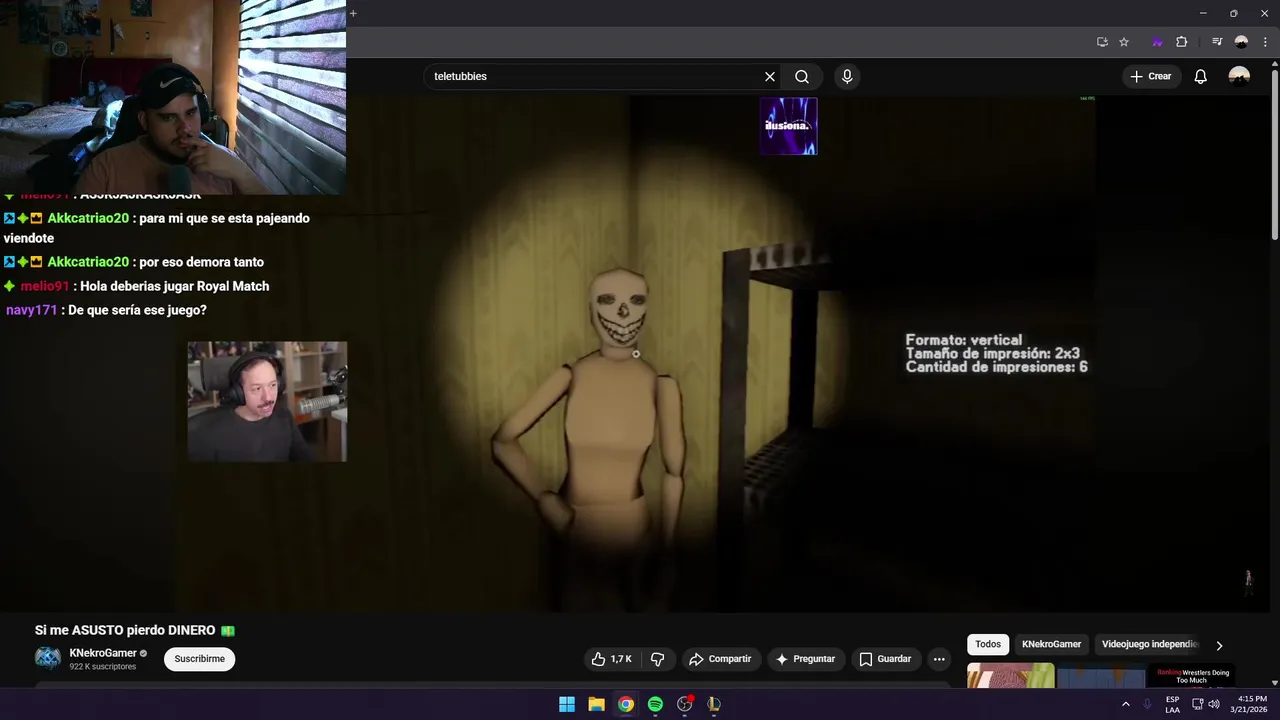
Task: Open the Windows Start menu
Action: click(567, 704)
